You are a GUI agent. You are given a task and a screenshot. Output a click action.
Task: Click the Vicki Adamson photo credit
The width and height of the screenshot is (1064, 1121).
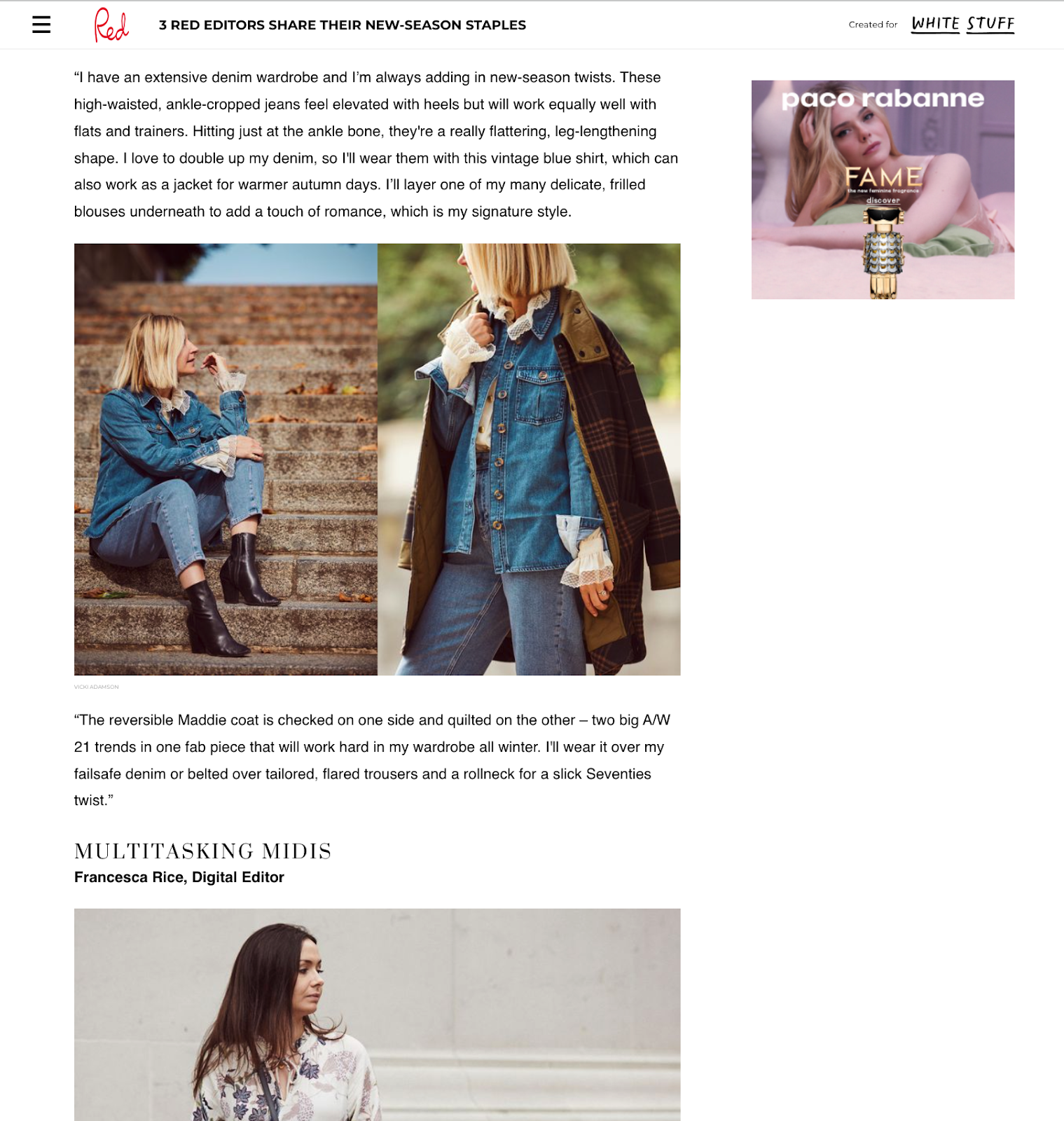pos(97,687)
